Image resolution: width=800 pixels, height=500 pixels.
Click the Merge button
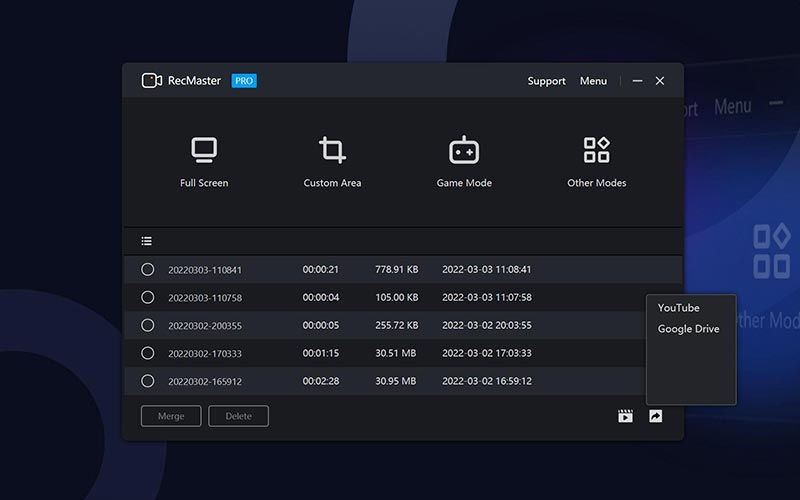171,416
